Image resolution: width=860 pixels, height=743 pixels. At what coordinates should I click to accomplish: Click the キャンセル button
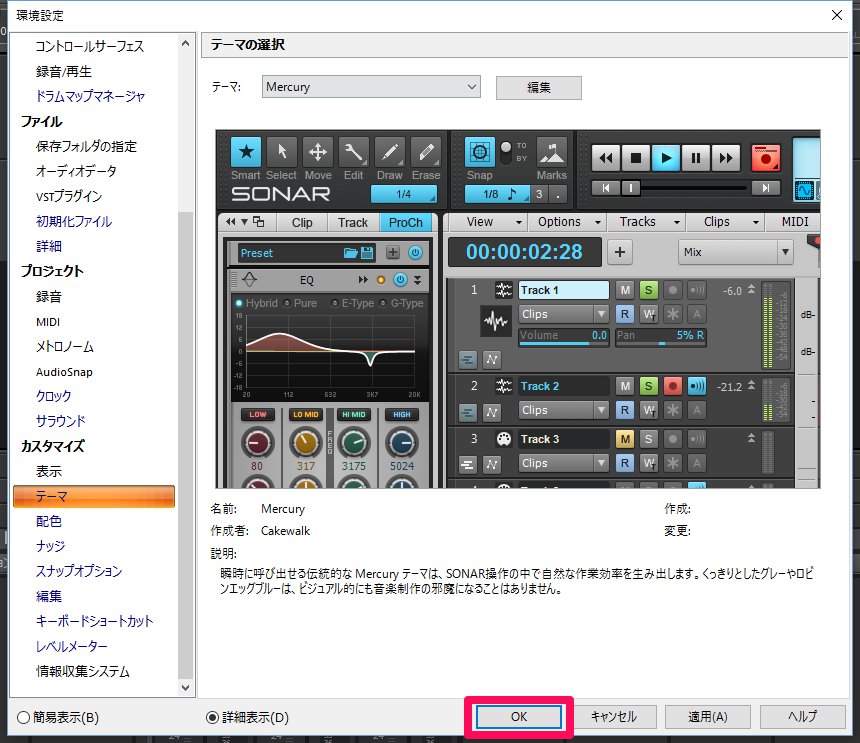tap(613, 717)
